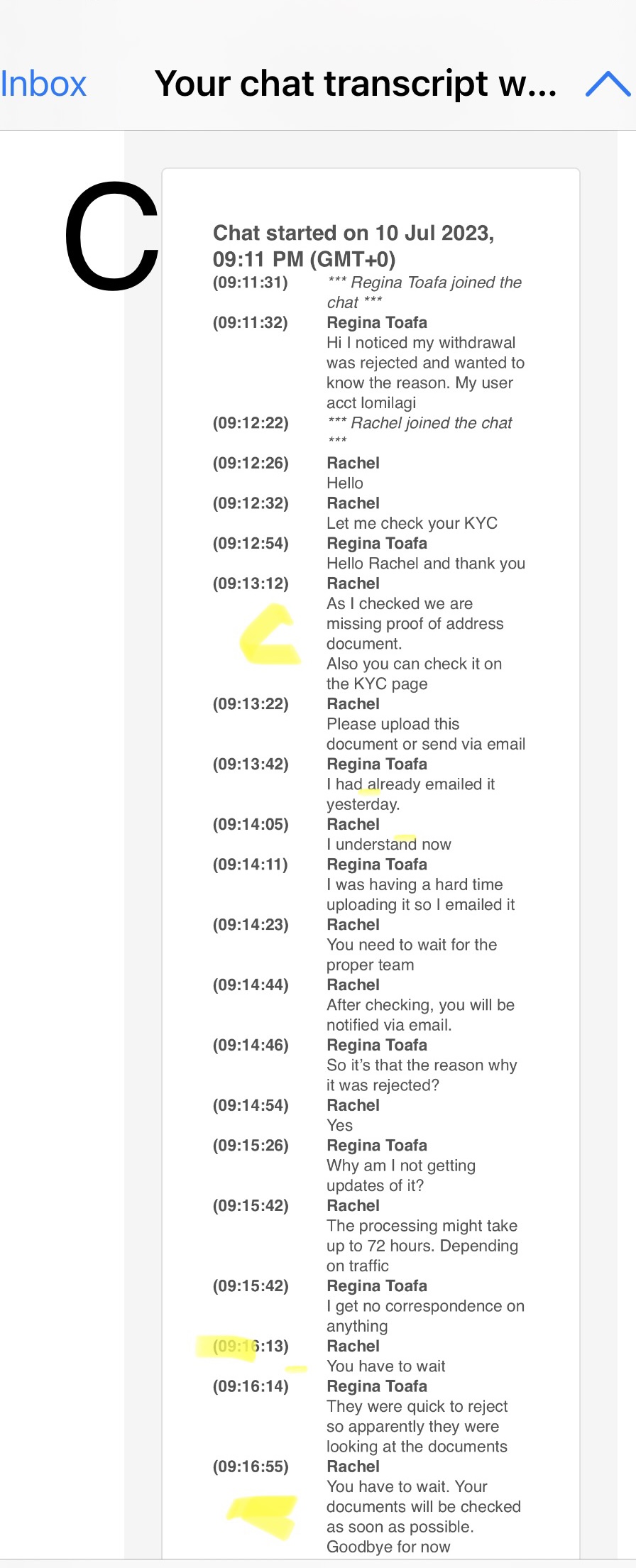The width and height of the screenshot is (636, 1568).
Task: Select 'Please upload this document or send via email'
Action: (x=425, y=734)
